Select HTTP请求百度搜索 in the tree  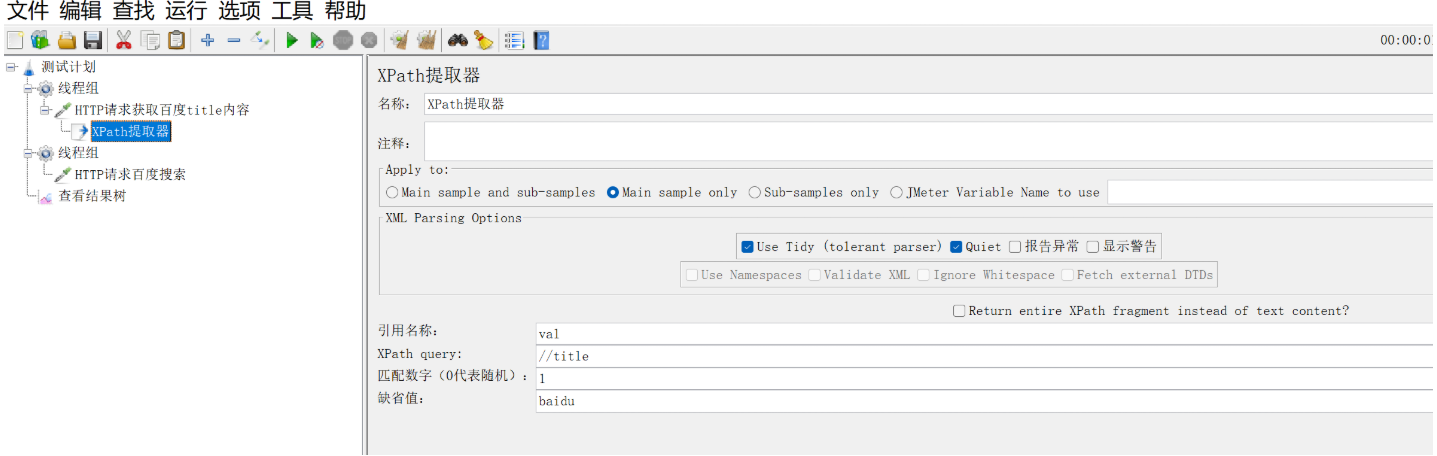point(130,174)
